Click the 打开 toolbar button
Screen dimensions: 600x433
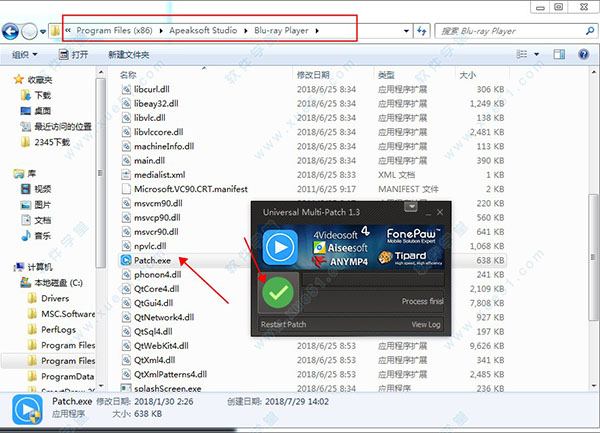[73, 55]
